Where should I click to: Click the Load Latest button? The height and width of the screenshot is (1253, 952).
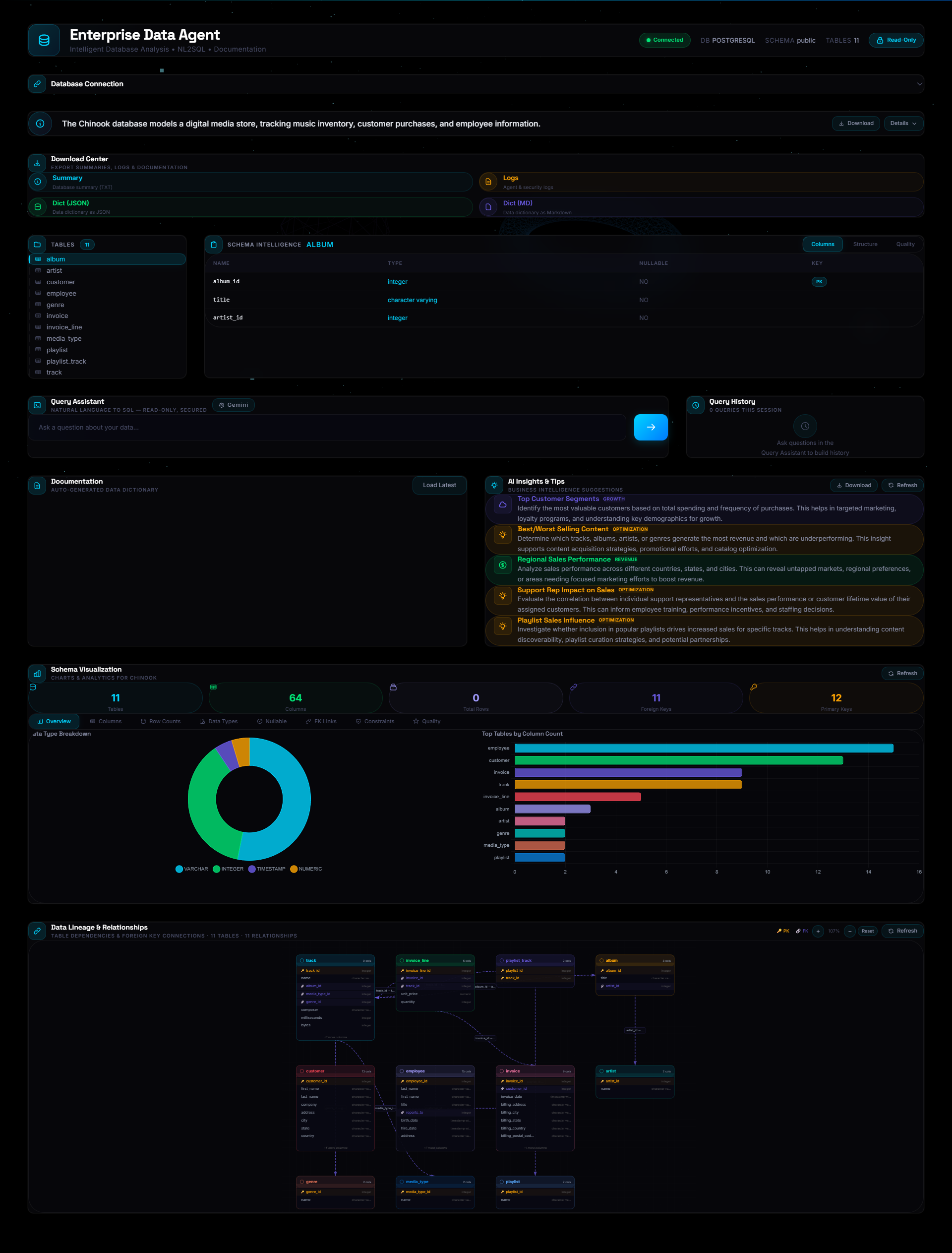(439, 485)
